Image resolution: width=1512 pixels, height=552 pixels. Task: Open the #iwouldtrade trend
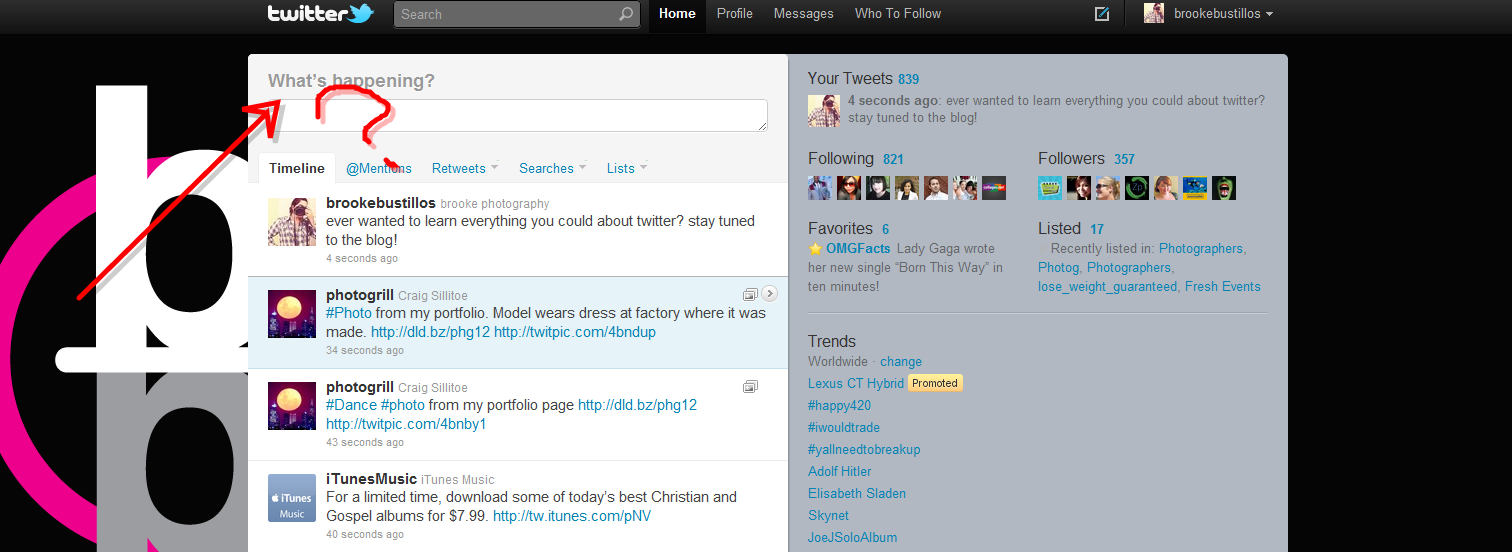[844, 427]
